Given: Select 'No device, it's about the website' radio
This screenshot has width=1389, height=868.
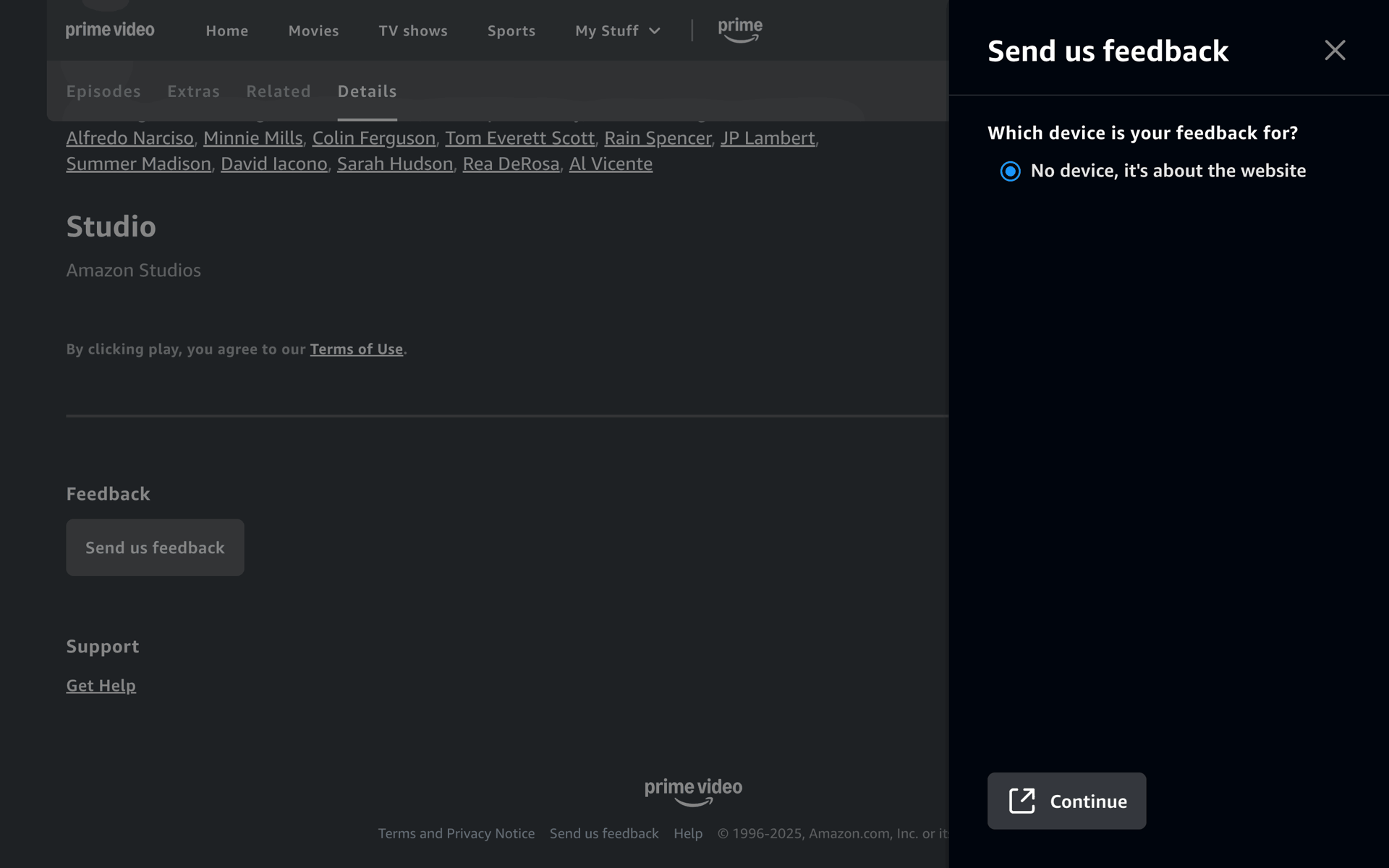Looking at the screenshot, I should [1010, 171].
